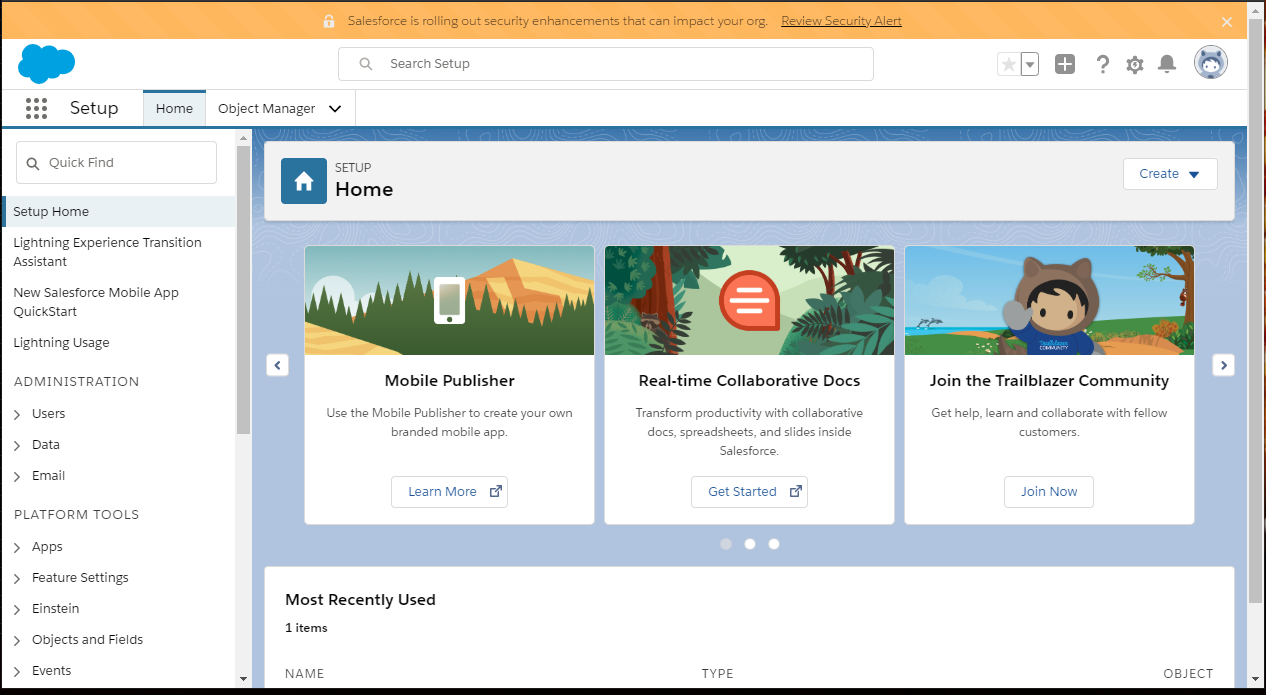Viewport: 1266px width, 695px height.
Task: Expand the Data tree node
Action: coord(17,445)
